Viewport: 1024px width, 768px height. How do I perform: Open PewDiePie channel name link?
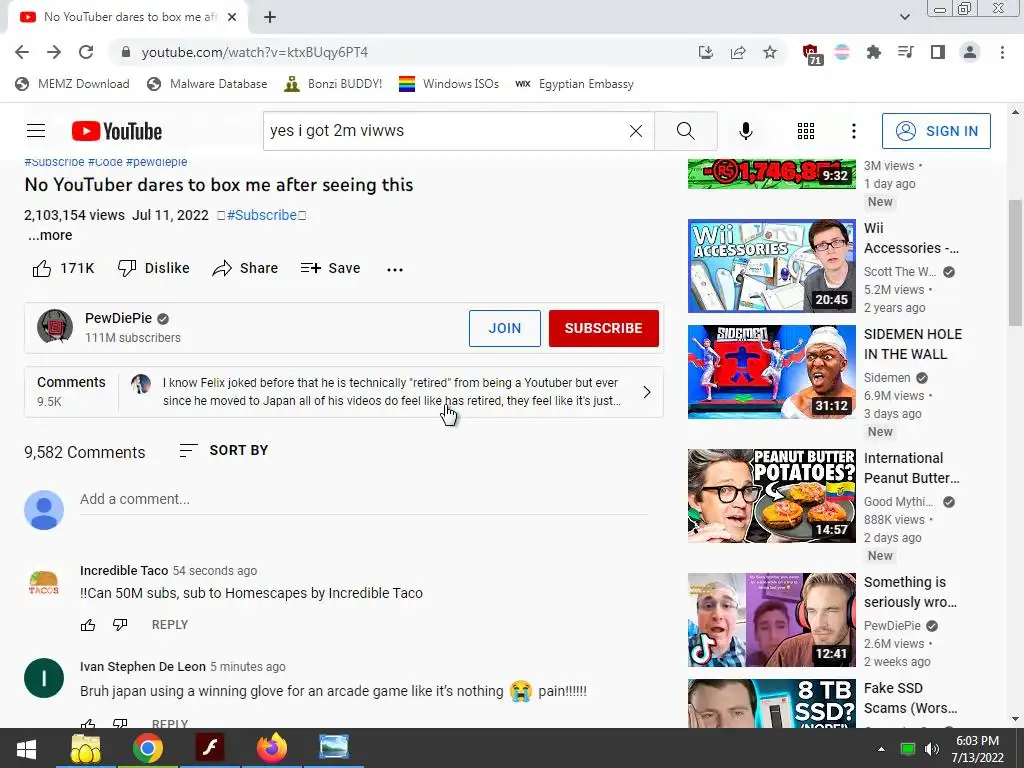118,318
